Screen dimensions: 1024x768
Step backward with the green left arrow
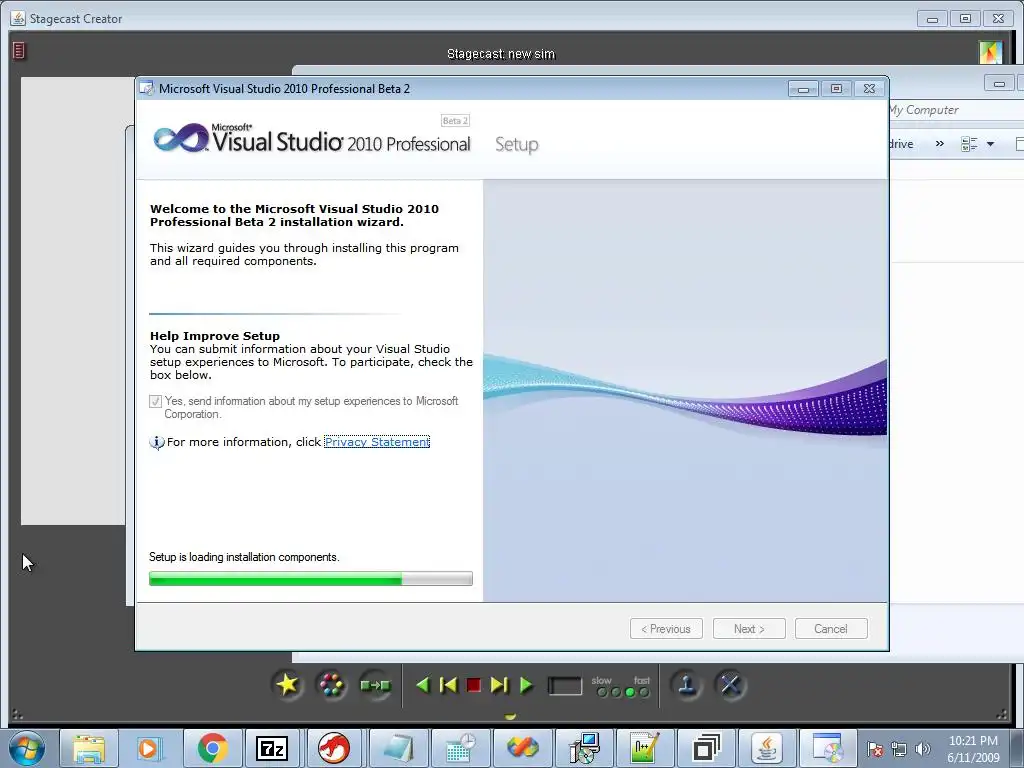[423, 685]
